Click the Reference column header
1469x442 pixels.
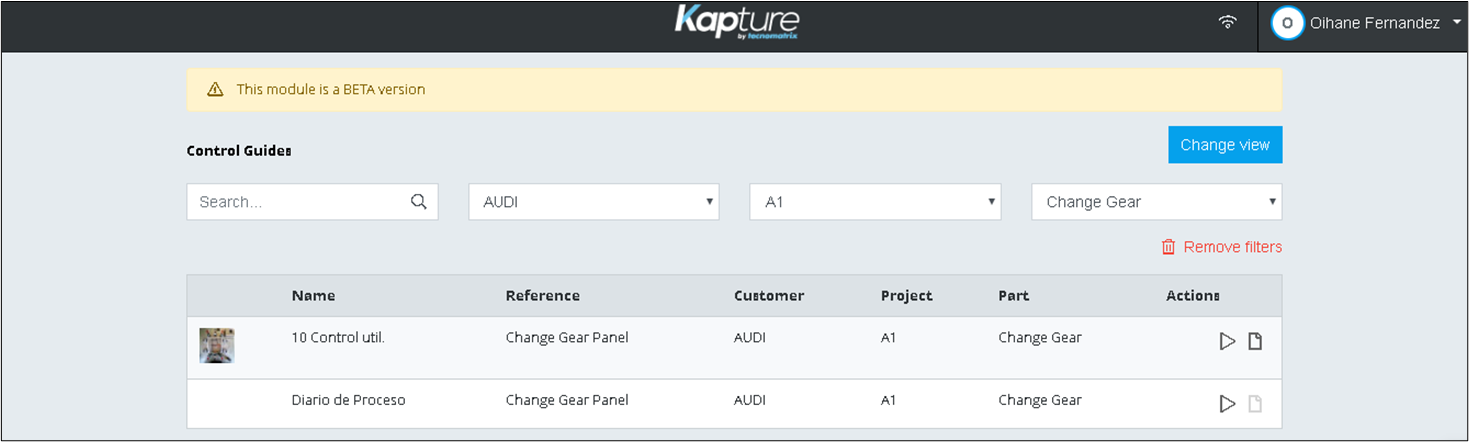[542, 296]
